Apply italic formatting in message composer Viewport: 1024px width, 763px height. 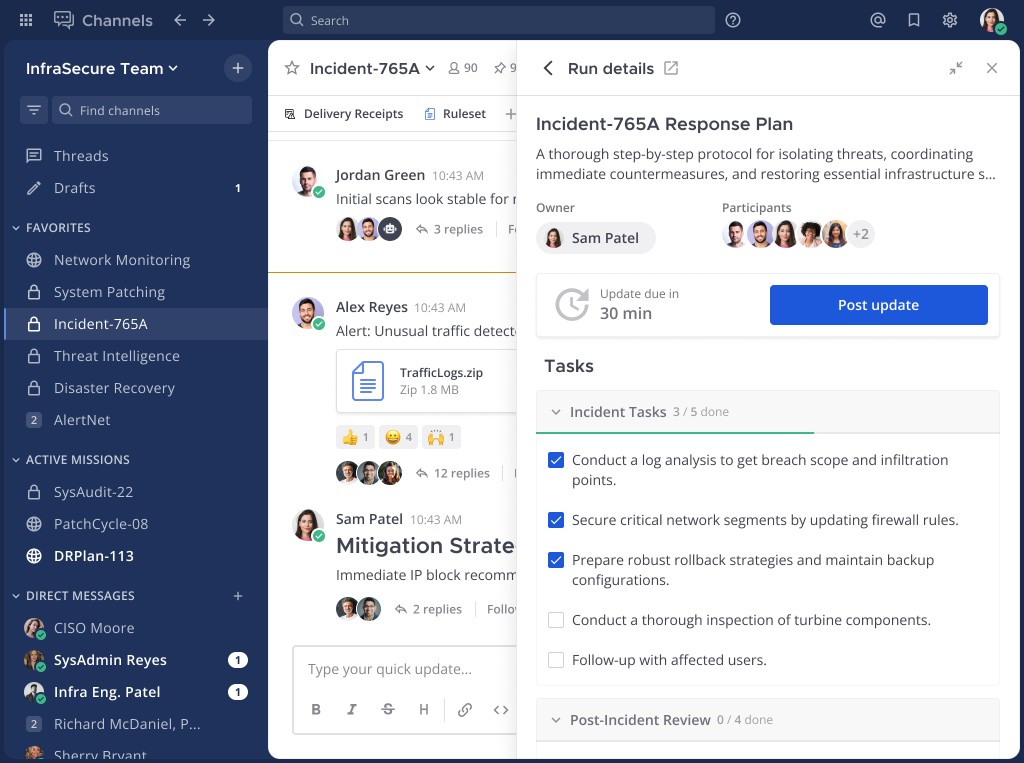pos(352,709)
